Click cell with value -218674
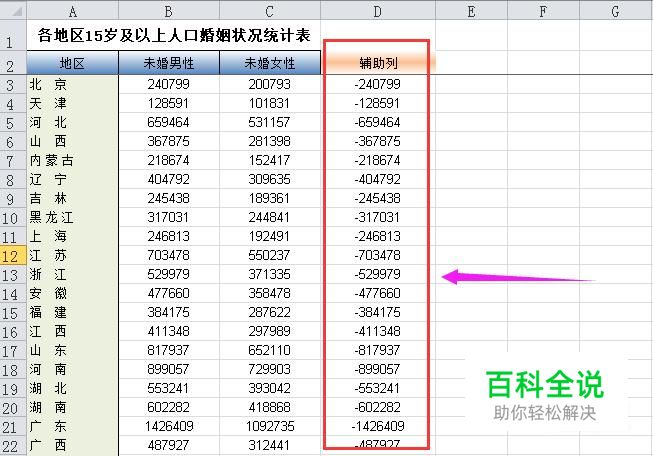Screen dimensions: 653x456 [x=378, y=161]
